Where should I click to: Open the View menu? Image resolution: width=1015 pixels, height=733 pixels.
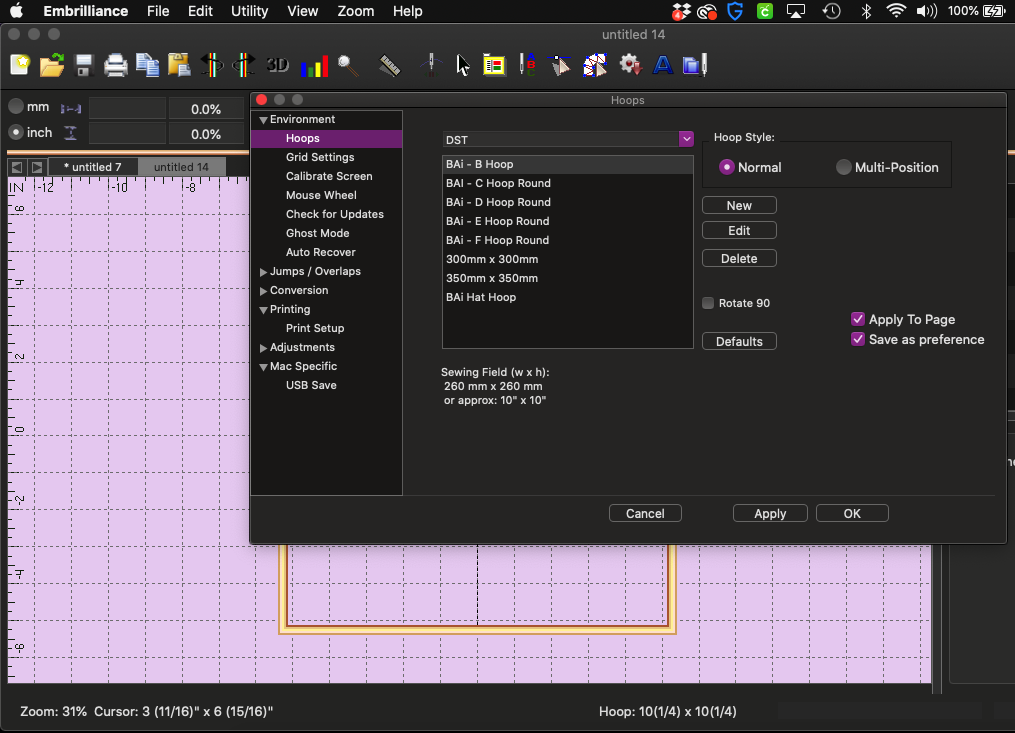click(302, 11)
